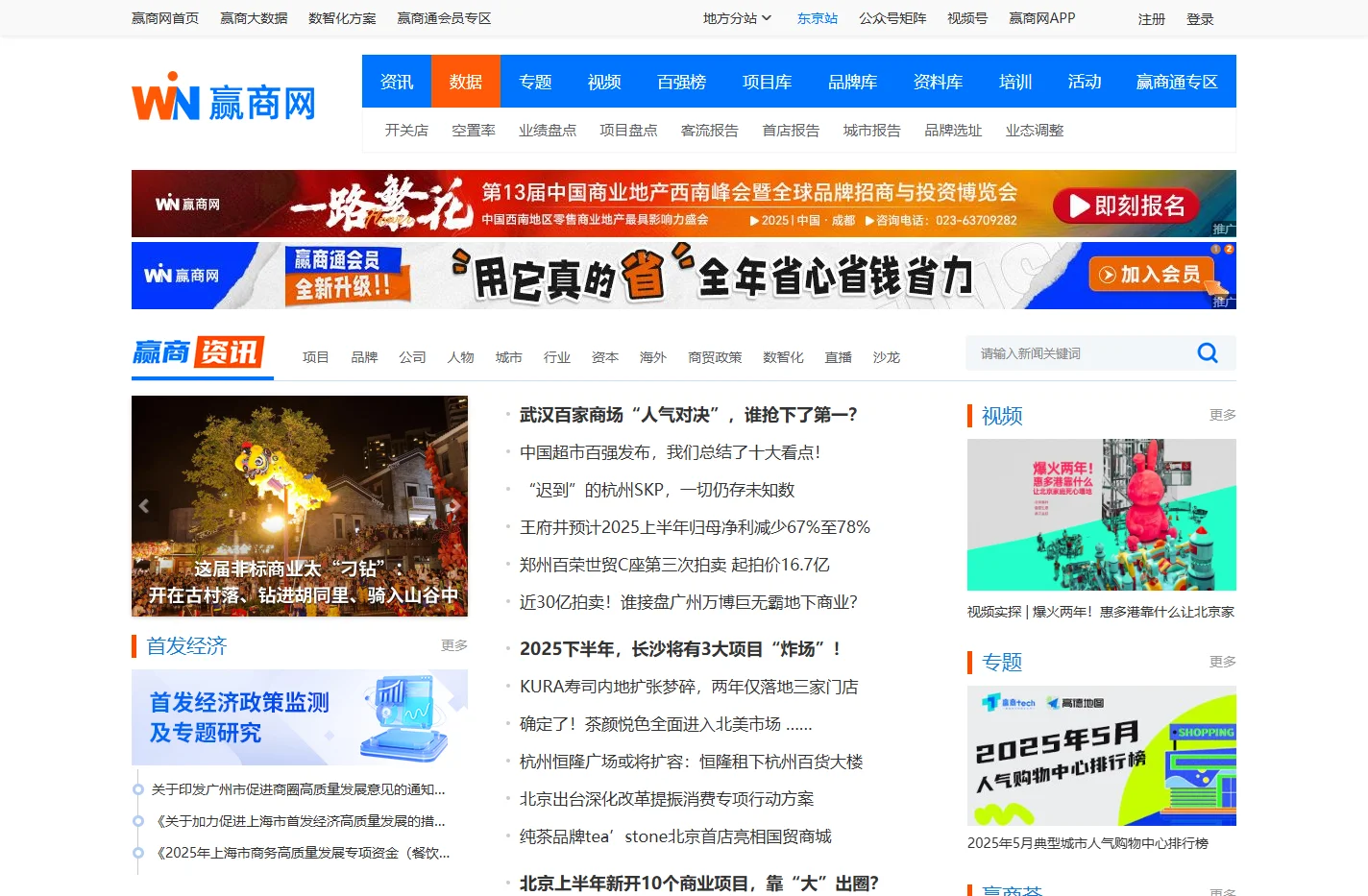The height and width of the screenshot is (896, 1368).
Task: Click the Winshang logo
Action: [x=224, y=98]
